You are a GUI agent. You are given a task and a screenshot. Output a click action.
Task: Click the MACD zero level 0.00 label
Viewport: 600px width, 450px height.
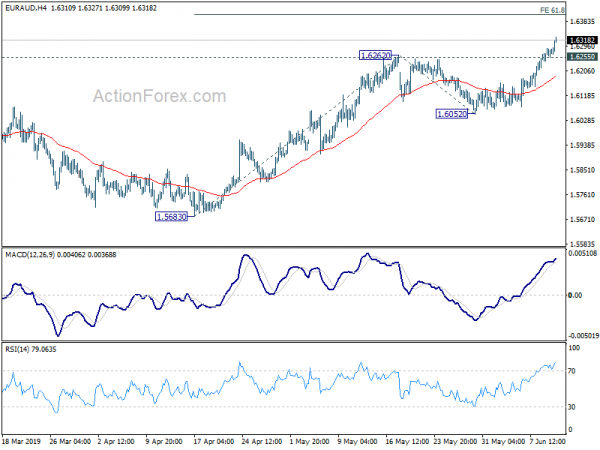tap(575, 295)
